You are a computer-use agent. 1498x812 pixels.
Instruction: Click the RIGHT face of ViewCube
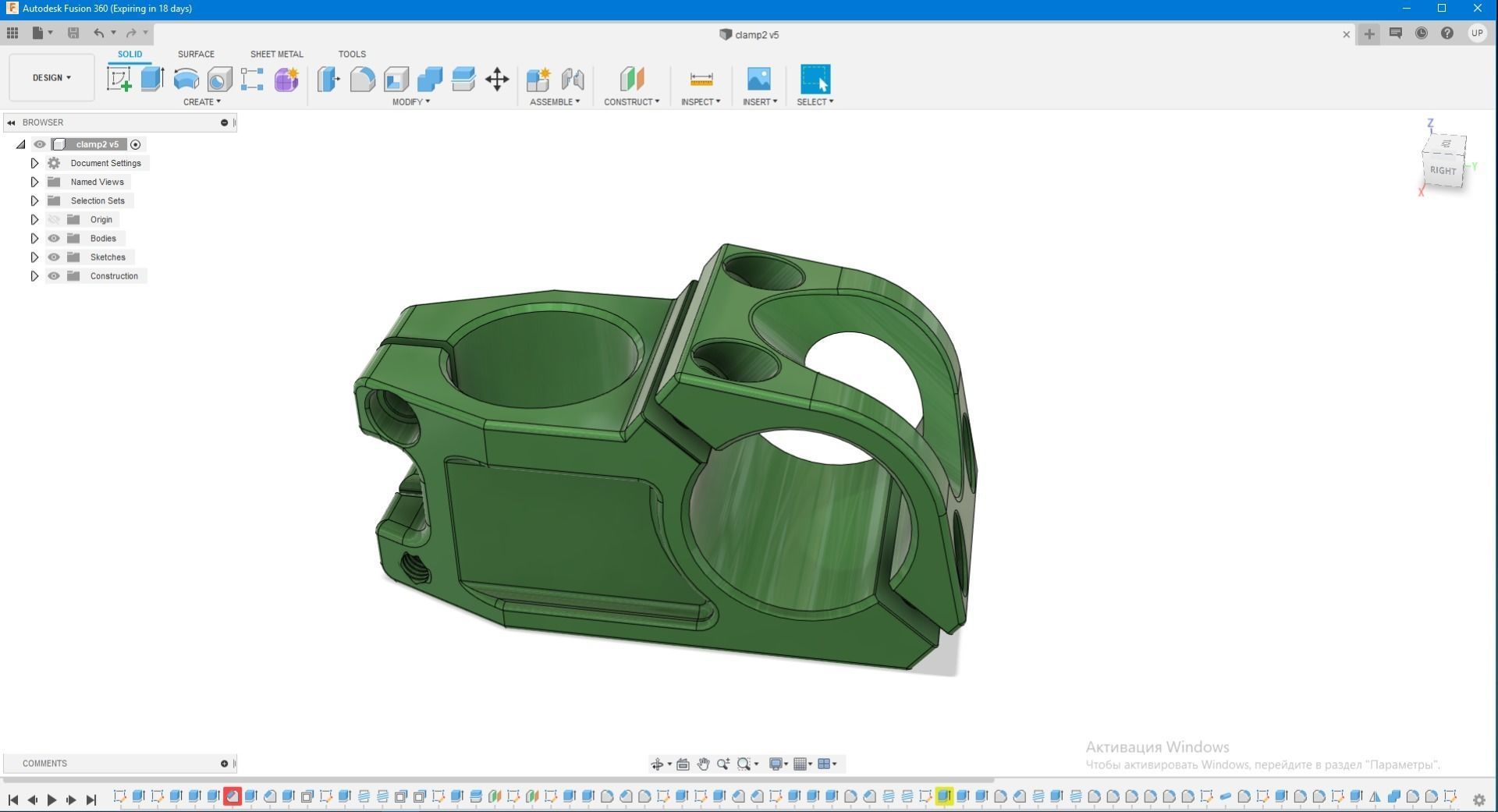(x=1443, y=170)
